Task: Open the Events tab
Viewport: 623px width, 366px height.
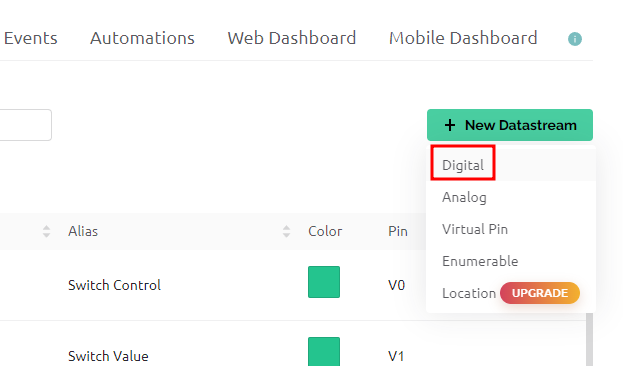Action: 31,39
